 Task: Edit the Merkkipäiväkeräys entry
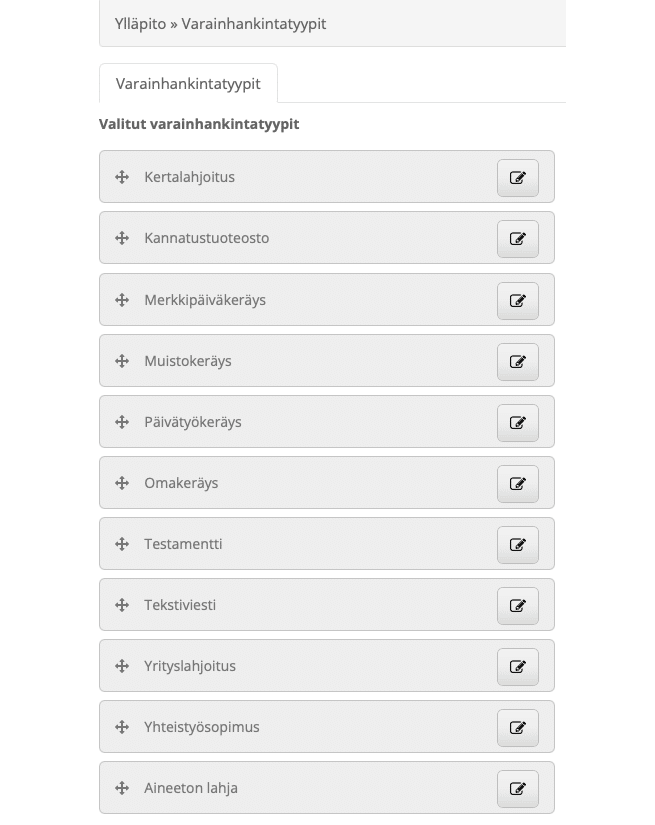pyautogui.click(x=517, y=301)
